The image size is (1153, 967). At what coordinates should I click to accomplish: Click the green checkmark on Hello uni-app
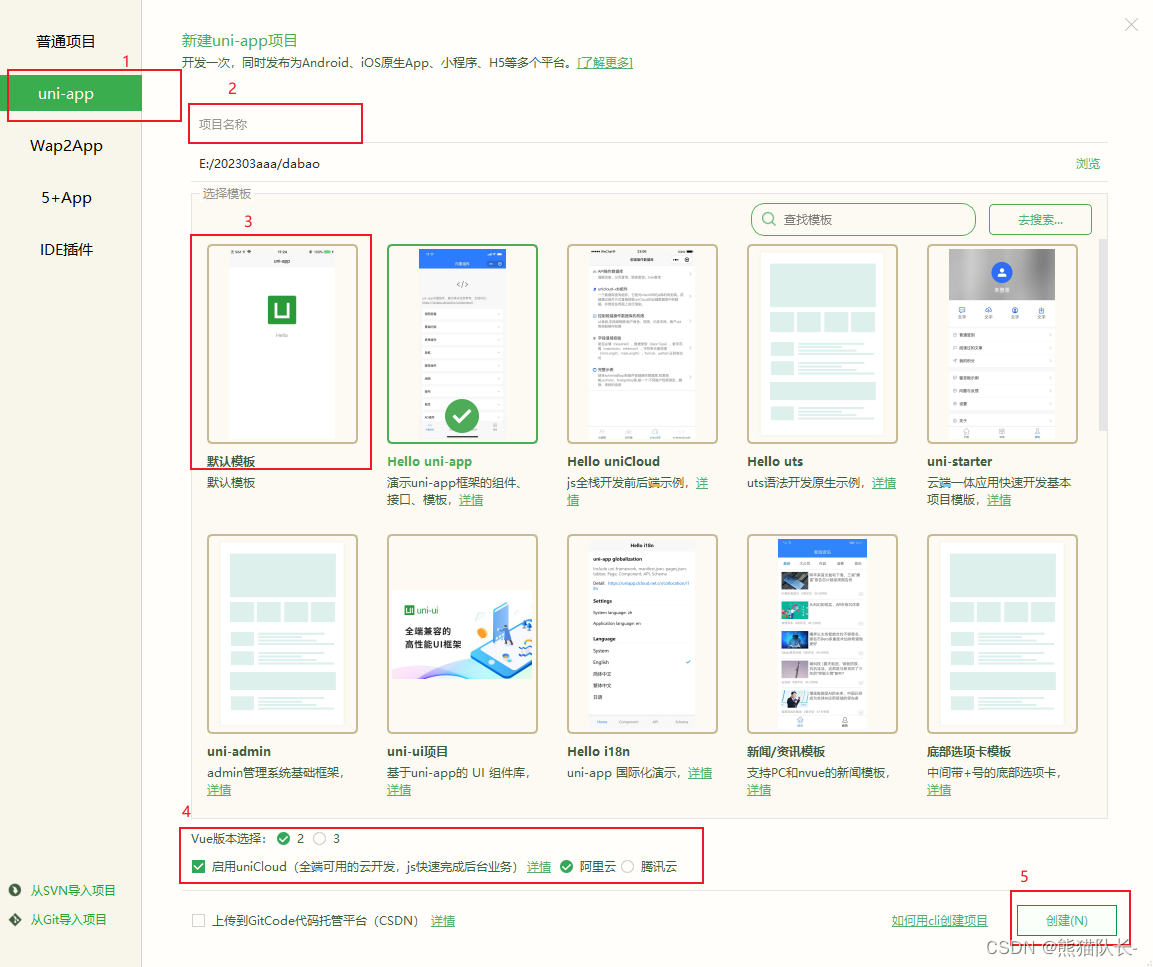[x=462, y=416]
